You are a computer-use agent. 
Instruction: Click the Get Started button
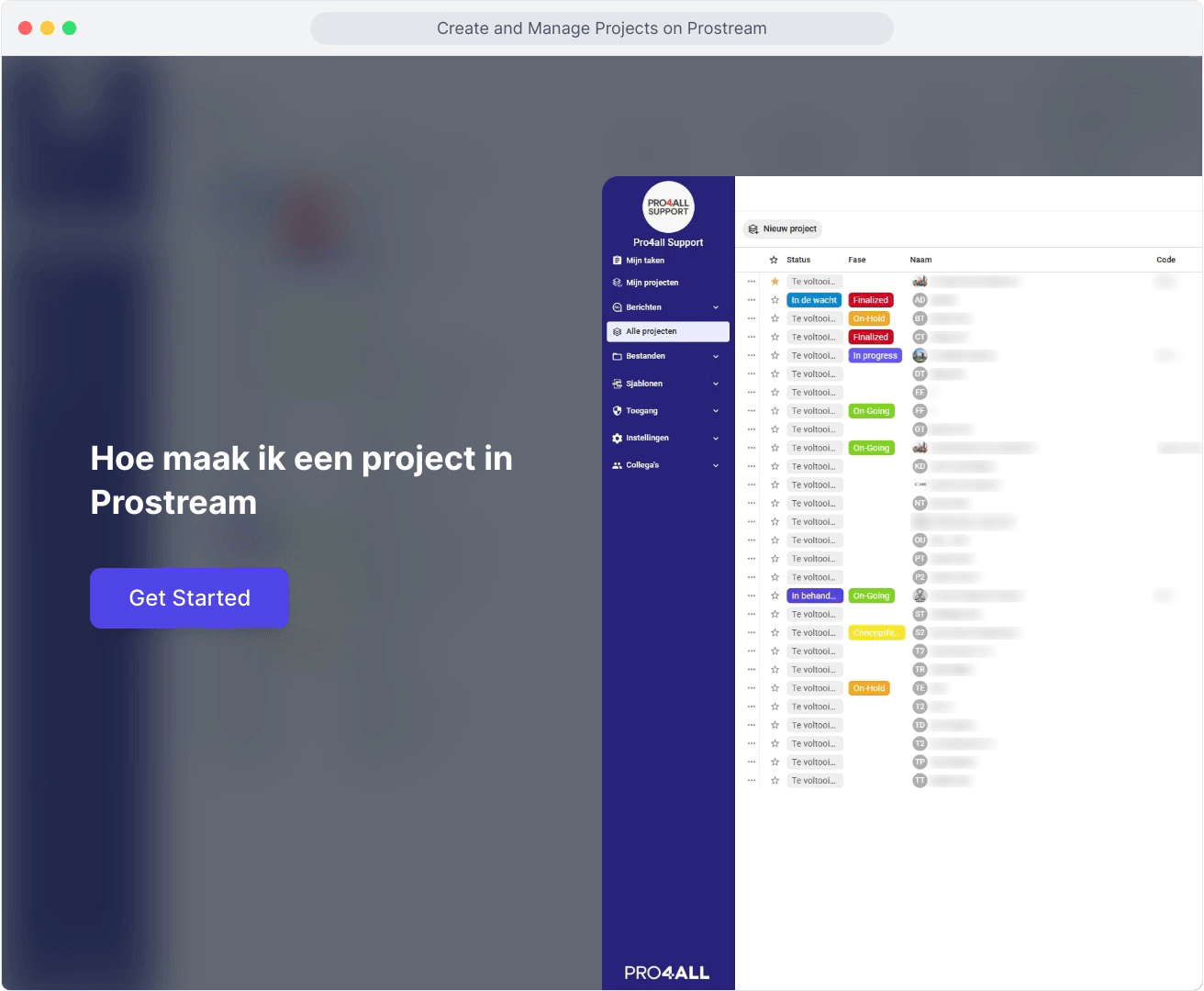189,598
